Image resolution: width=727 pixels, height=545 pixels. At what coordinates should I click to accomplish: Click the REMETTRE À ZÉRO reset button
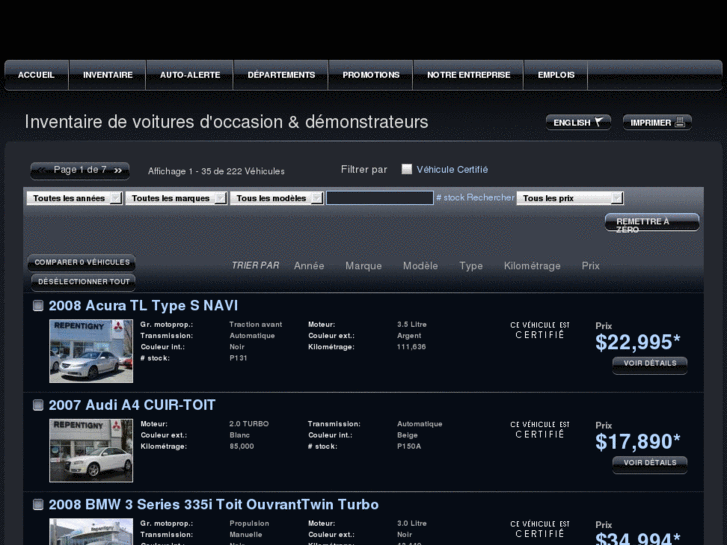[x=652, y=222]
